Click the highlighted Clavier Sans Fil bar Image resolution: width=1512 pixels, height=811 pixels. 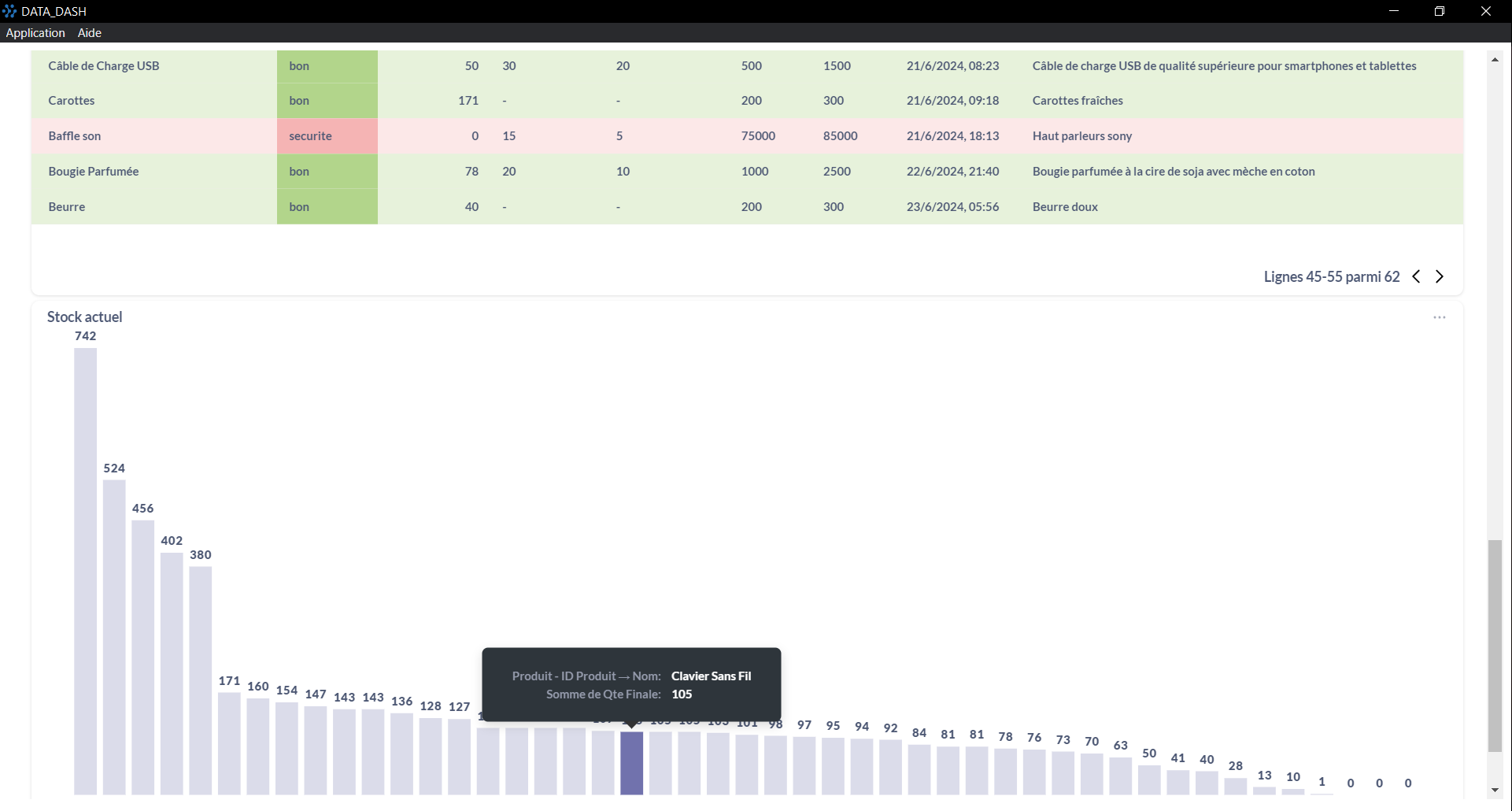[632, 762]
